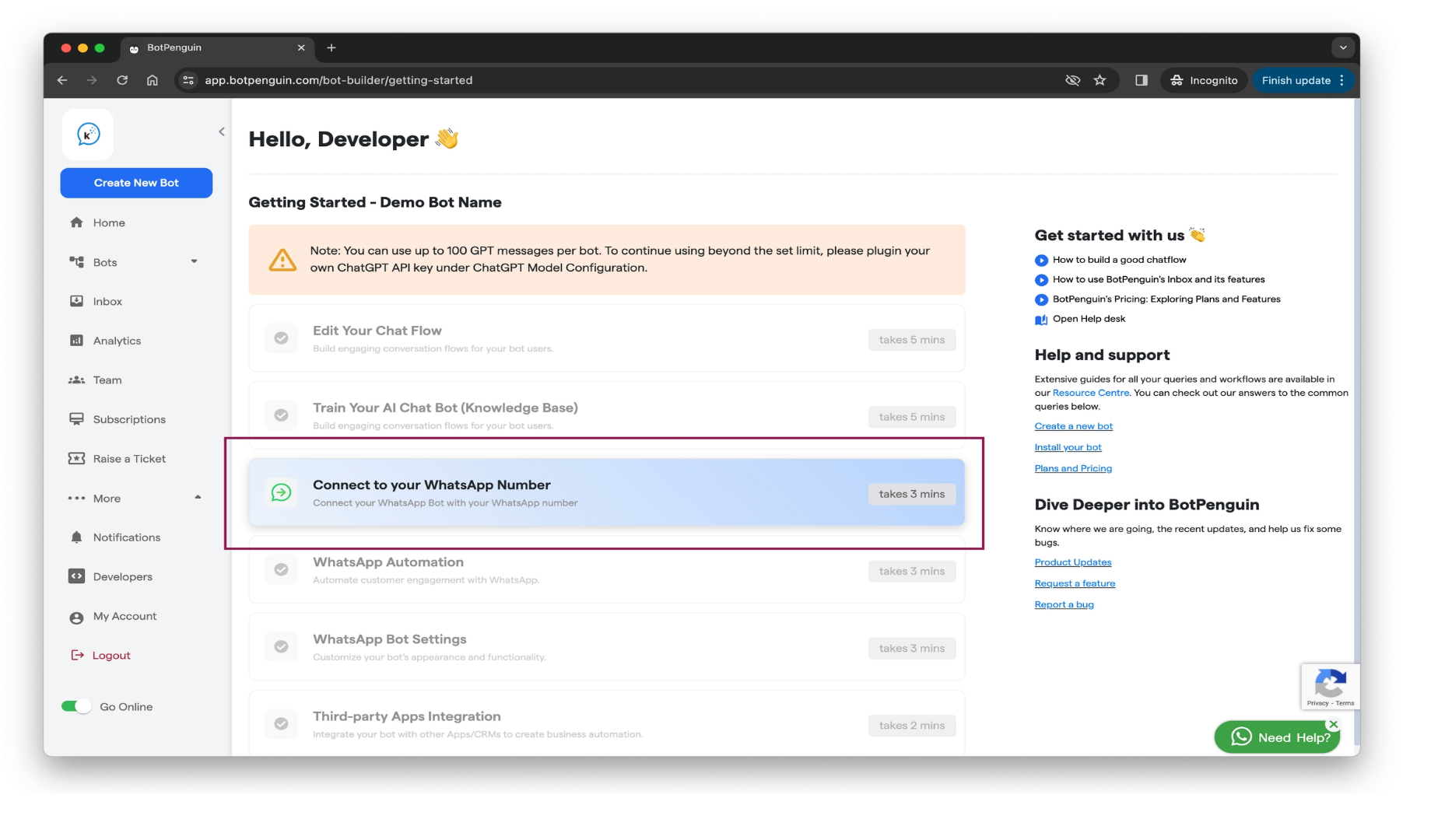Viewport: 1452px width, 840px height.
Task: Click the My Account avatar icon
Action: (76, 618)
